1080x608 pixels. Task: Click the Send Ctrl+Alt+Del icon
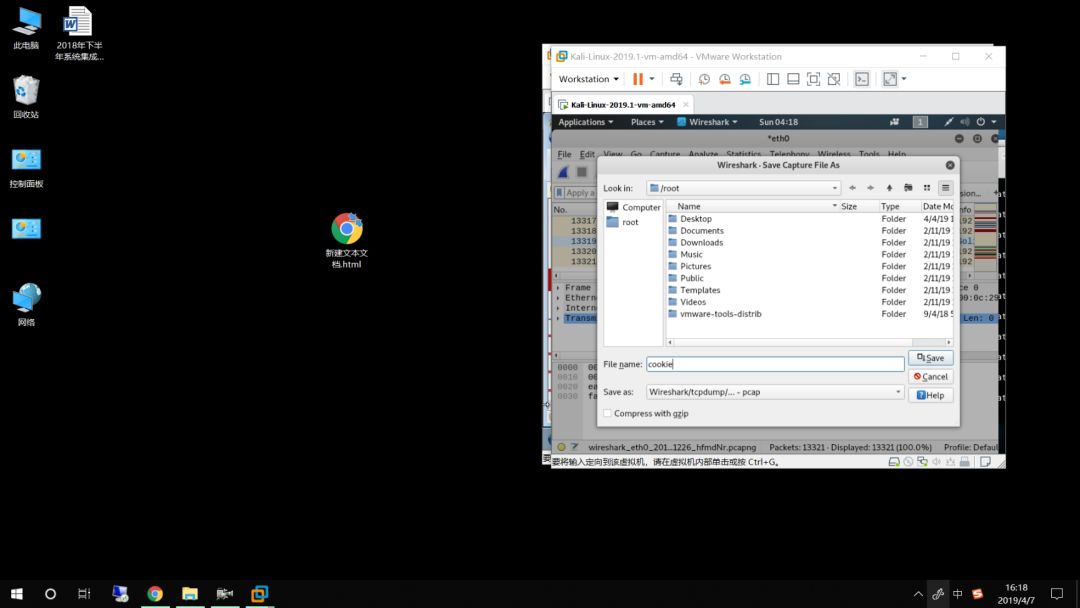pos(676,78)
